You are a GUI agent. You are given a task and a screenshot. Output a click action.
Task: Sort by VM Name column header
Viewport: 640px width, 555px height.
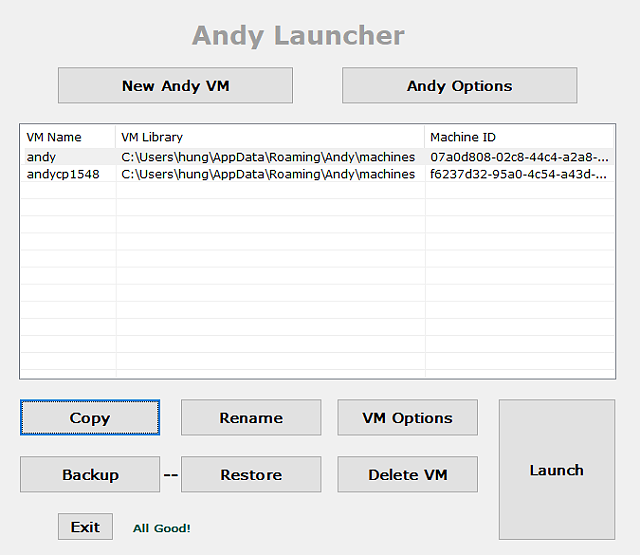point(68,137)
